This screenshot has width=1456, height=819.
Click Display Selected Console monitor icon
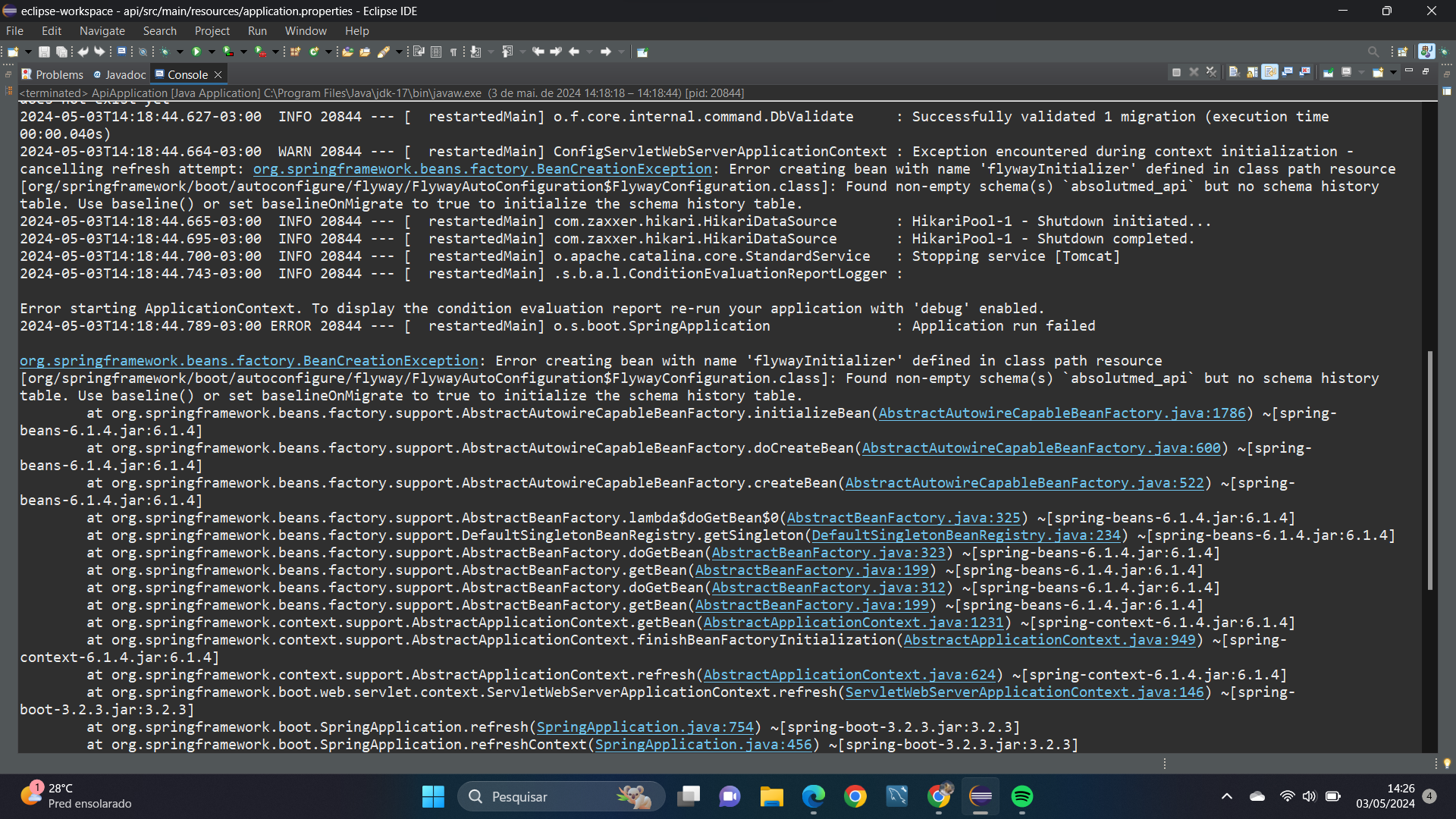click(x=1347, y=72)
